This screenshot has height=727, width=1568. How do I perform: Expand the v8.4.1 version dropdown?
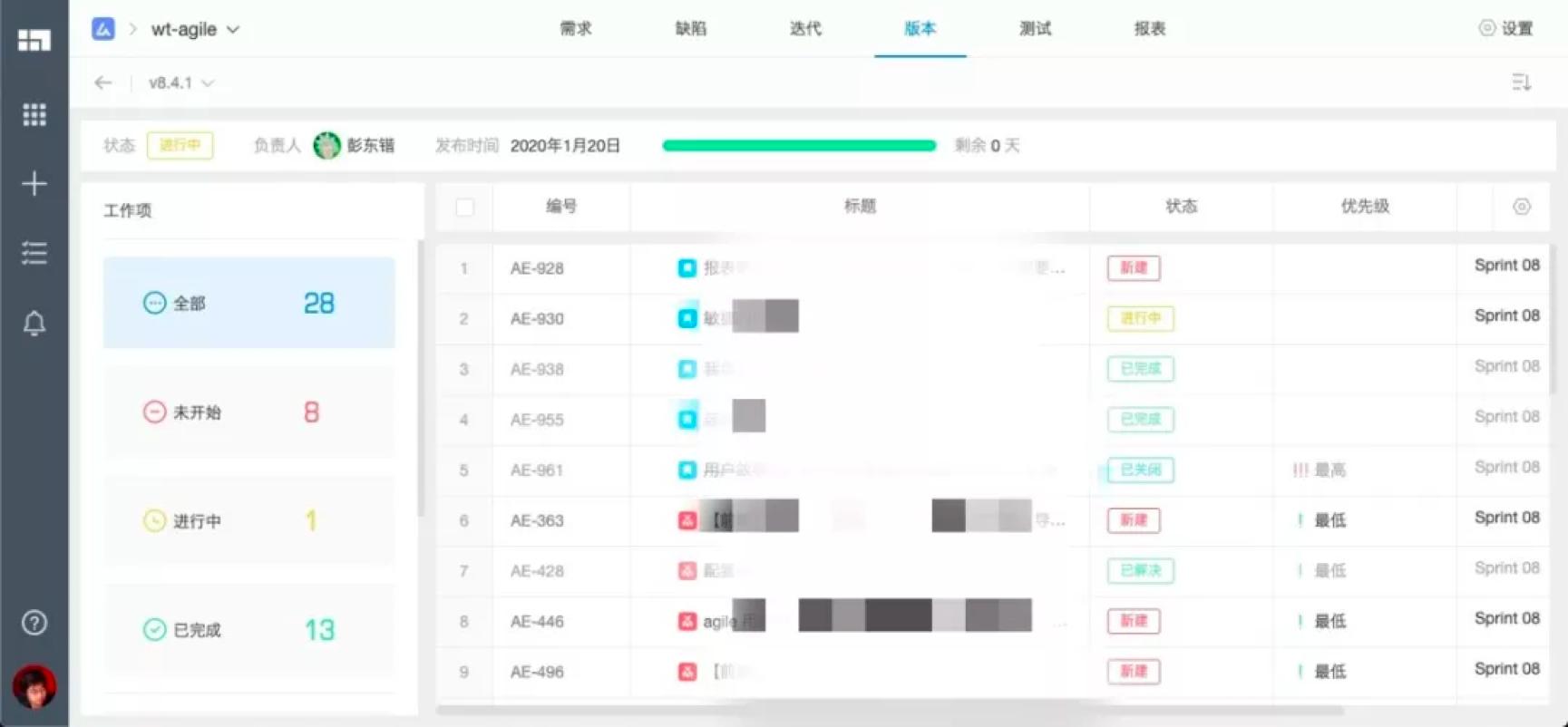(181, 82)
